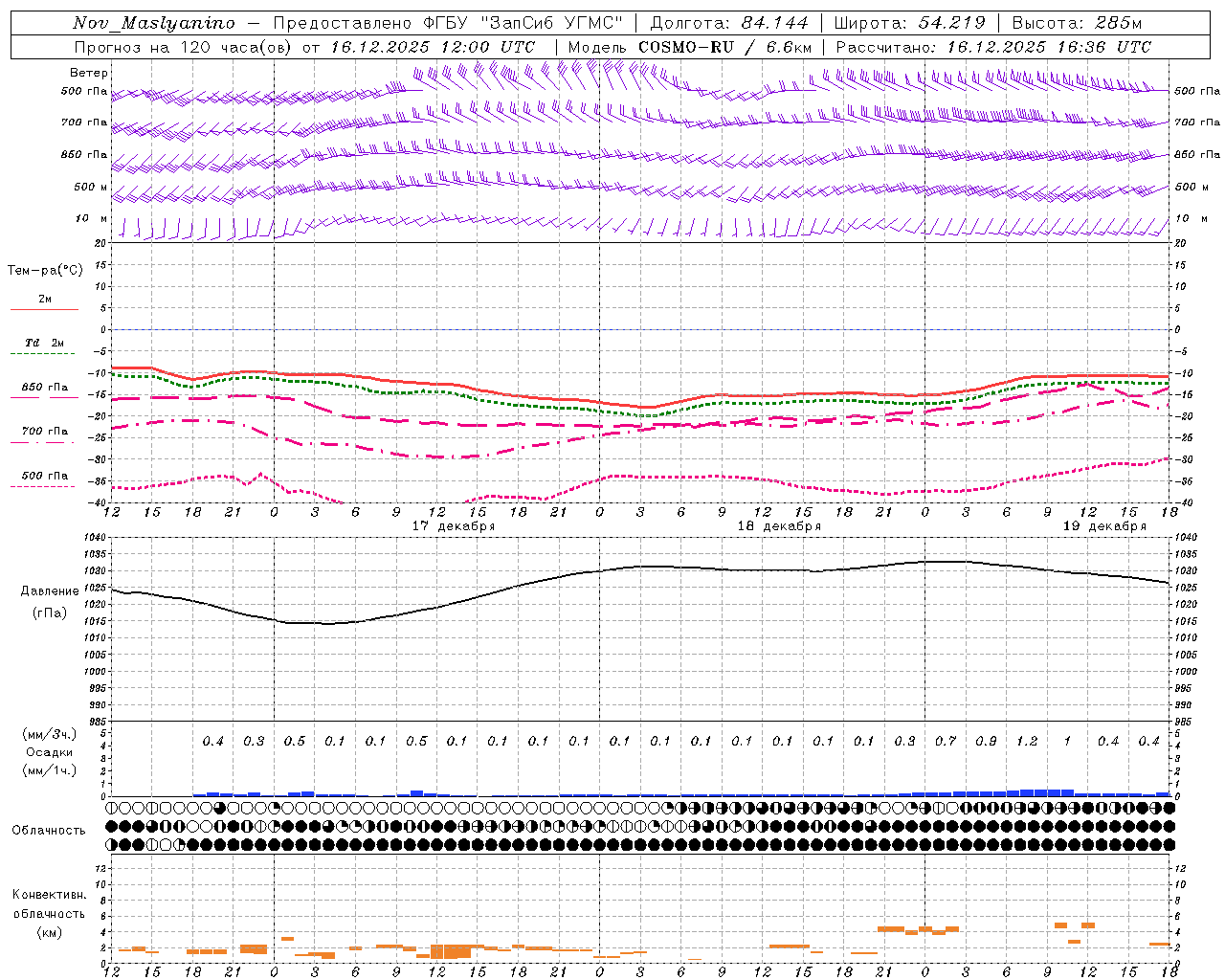Click the "17 декабря" date label

pos(454,526)
